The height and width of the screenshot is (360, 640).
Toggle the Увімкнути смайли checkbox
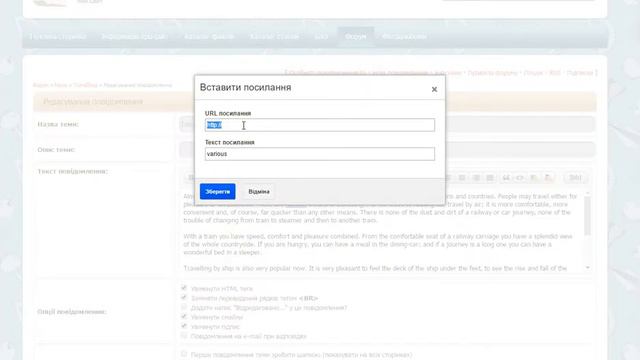click(184, 316)
